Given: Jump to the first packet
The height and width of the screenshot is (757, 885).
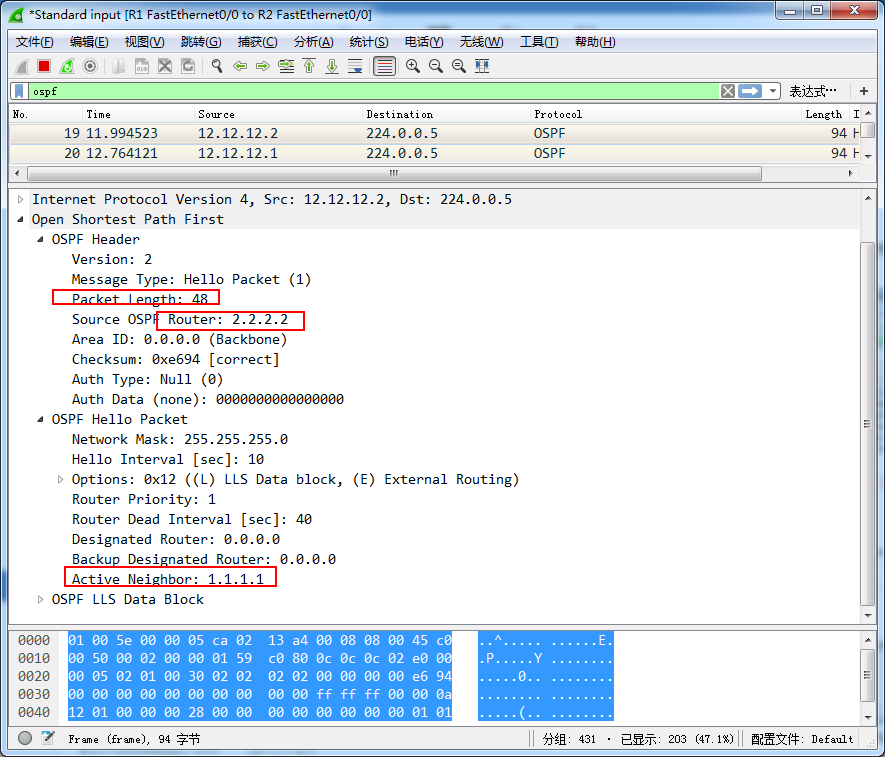Looking at the screenshot, I should (x=309, y=67).
